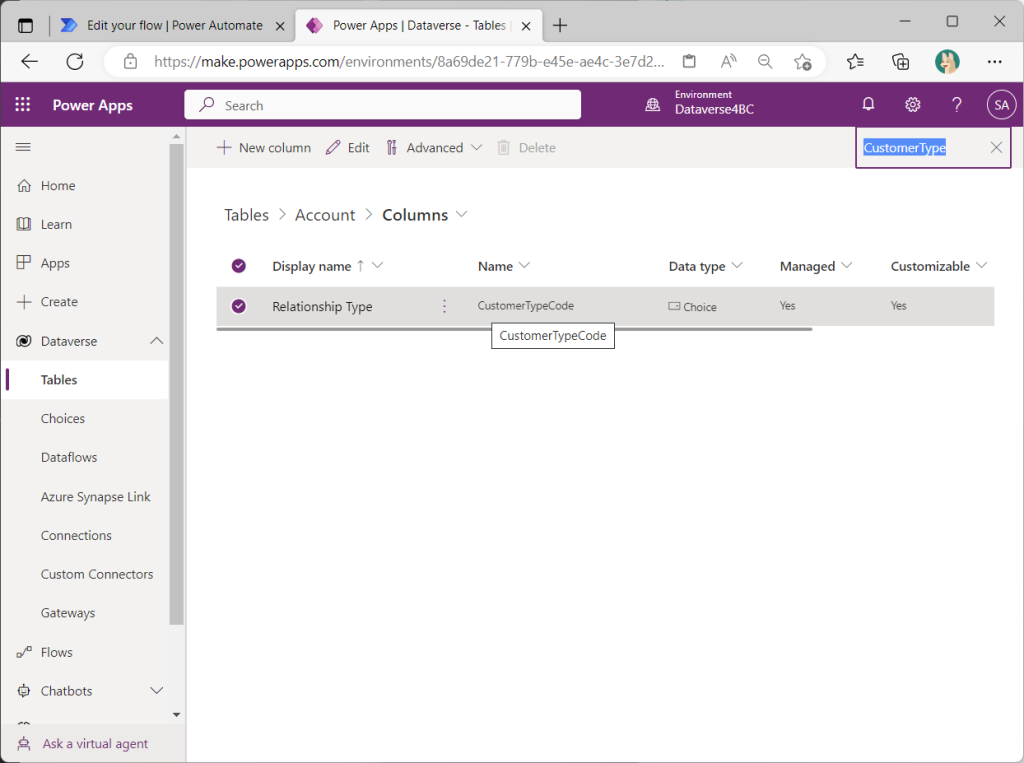Go to Tables breadcrumb link
Screen dimensions: 1024x763
[x=246, y=215]
